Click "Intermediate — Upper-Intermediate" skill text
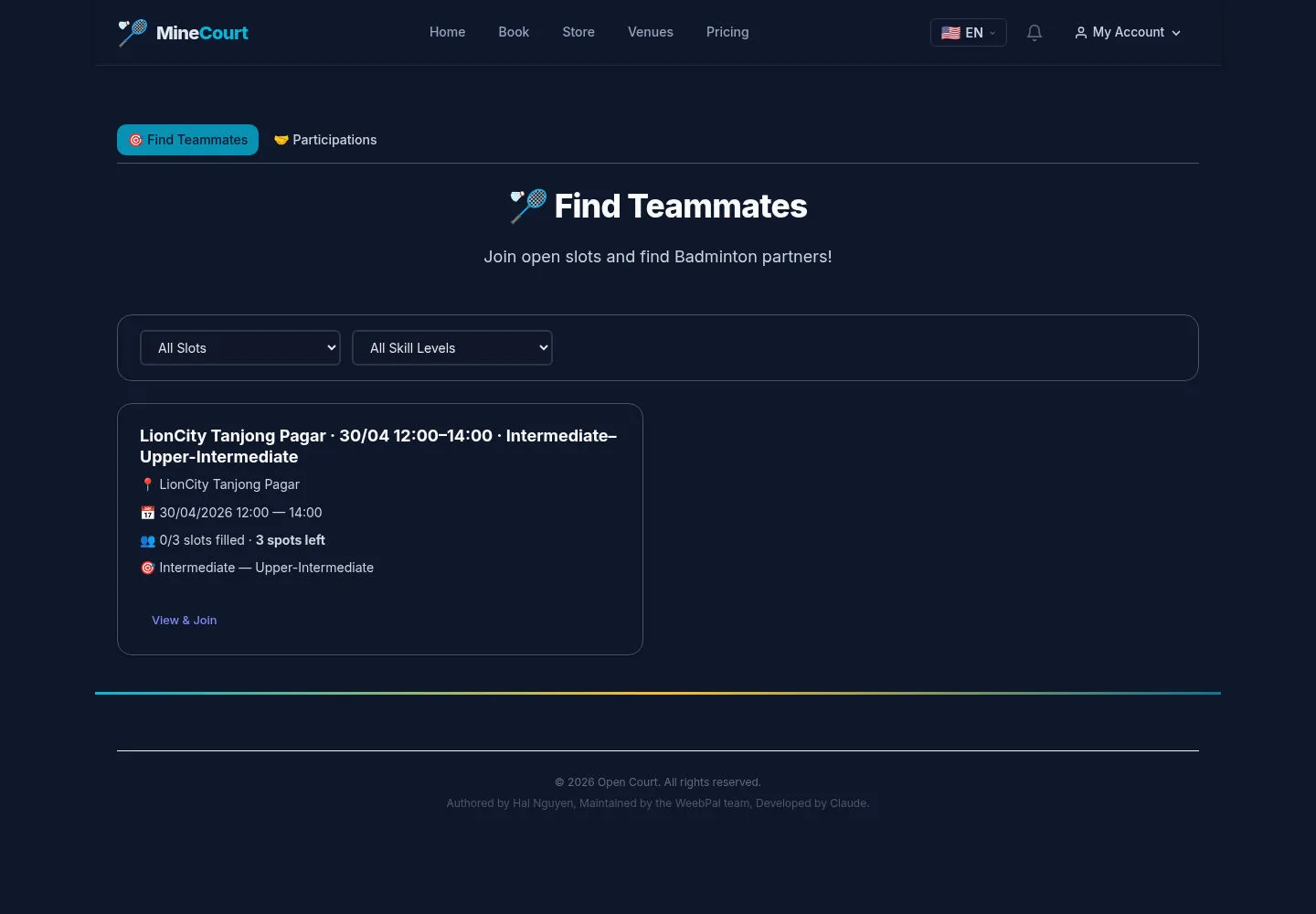The height and width of the screenshot is (914, 1316). (x=266, y=568)
